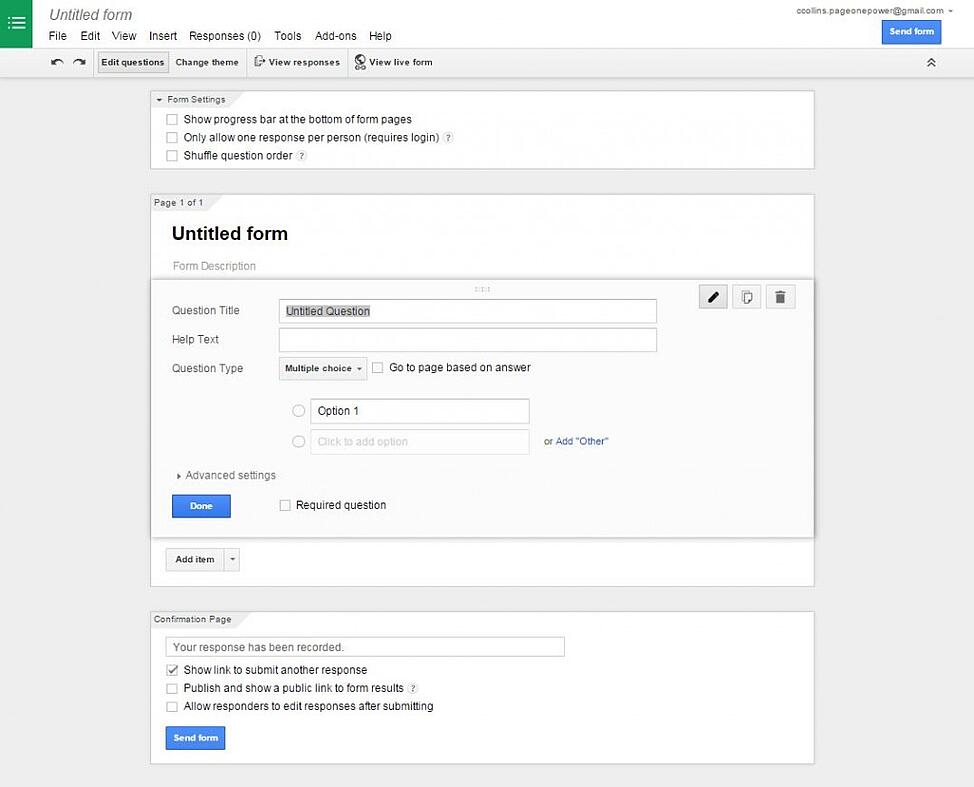Enable Show progress bar at bottom of pages
974x787 pixels.
pos(171,119)
